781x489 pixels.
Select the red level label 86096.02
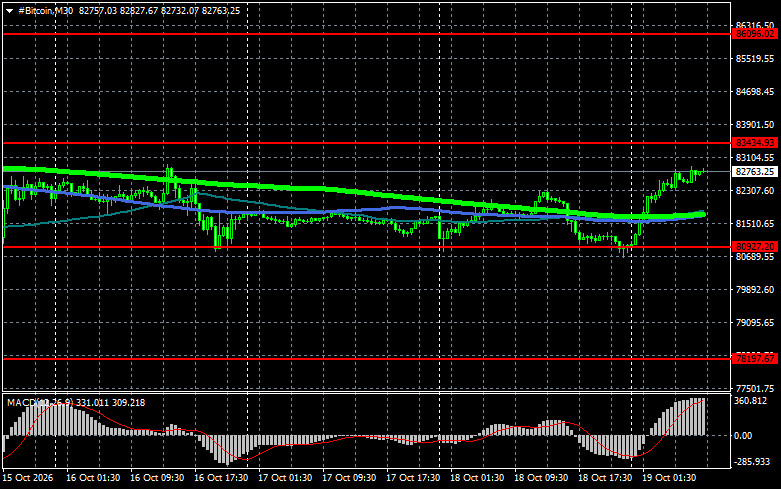(x=755, y=34)
